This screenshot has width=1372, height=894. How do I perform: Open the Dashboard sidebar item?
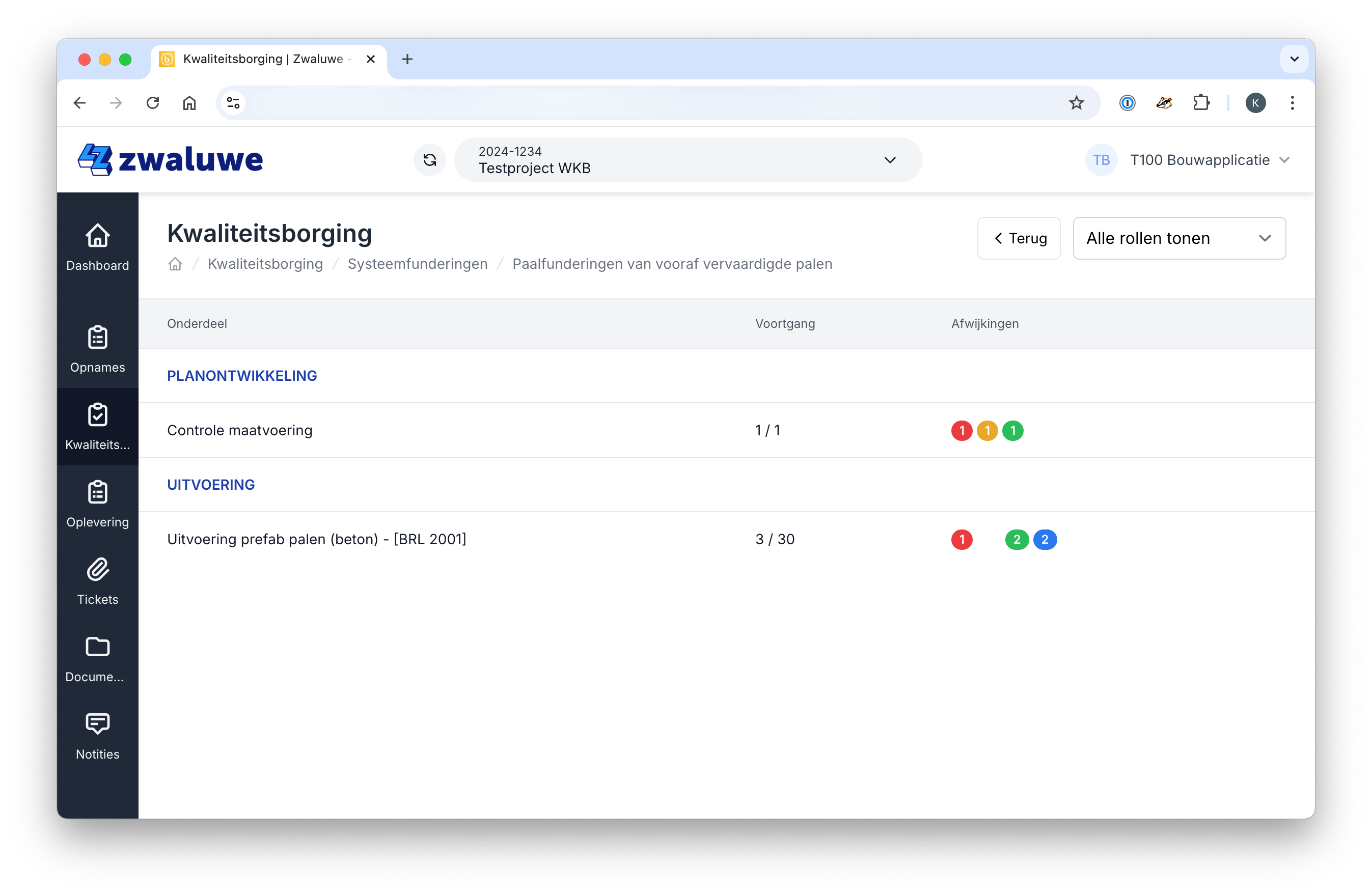point(97,248)
